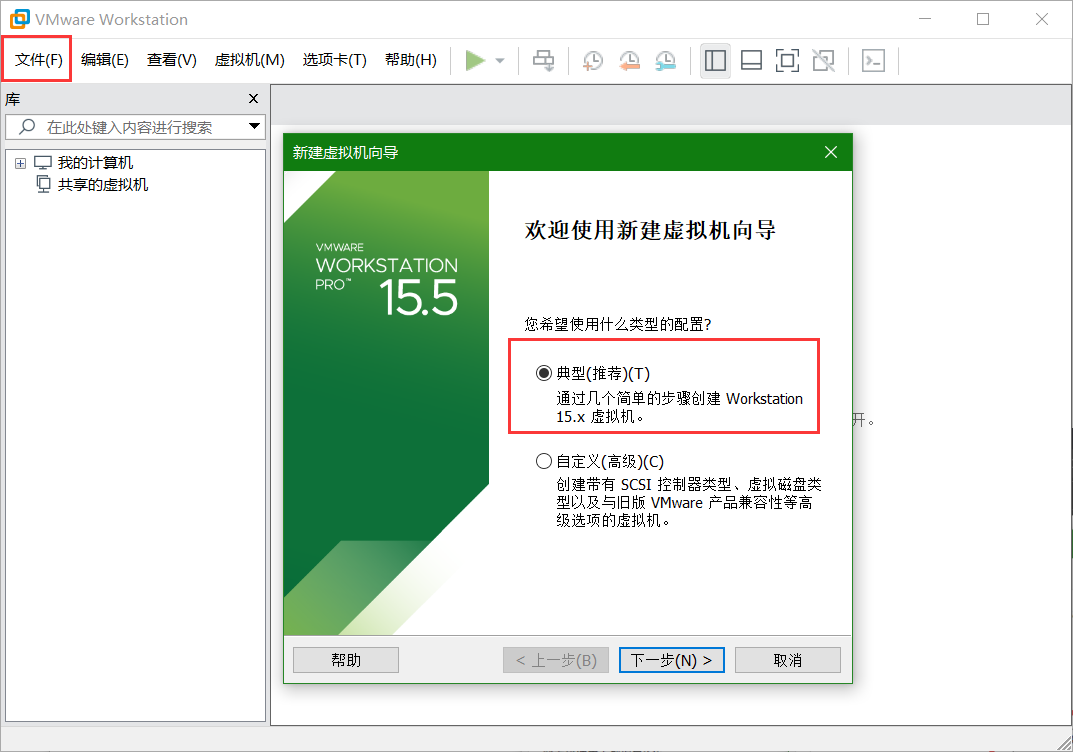The height and width of the screenshot is (752, 1073).
Task: Click the Send Ctrl+Alt+Del toolbar icon
Action: coord(544,60)
